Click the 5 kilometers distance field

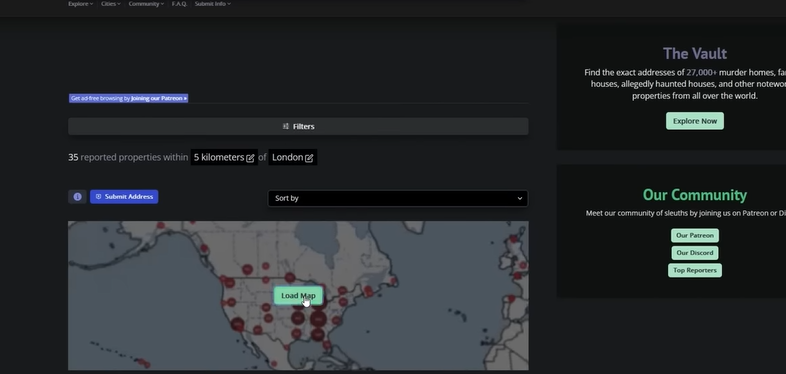tap(224, 157)
